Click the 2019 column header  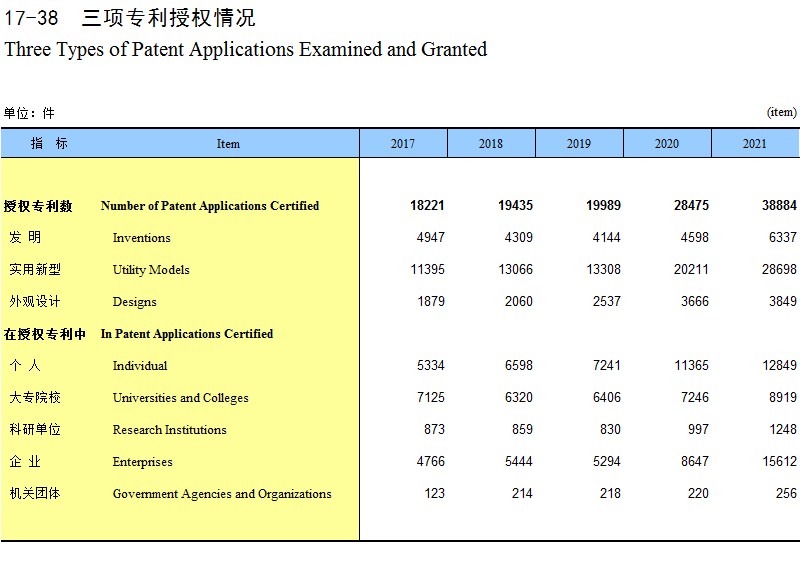click(x=579, y=143)
